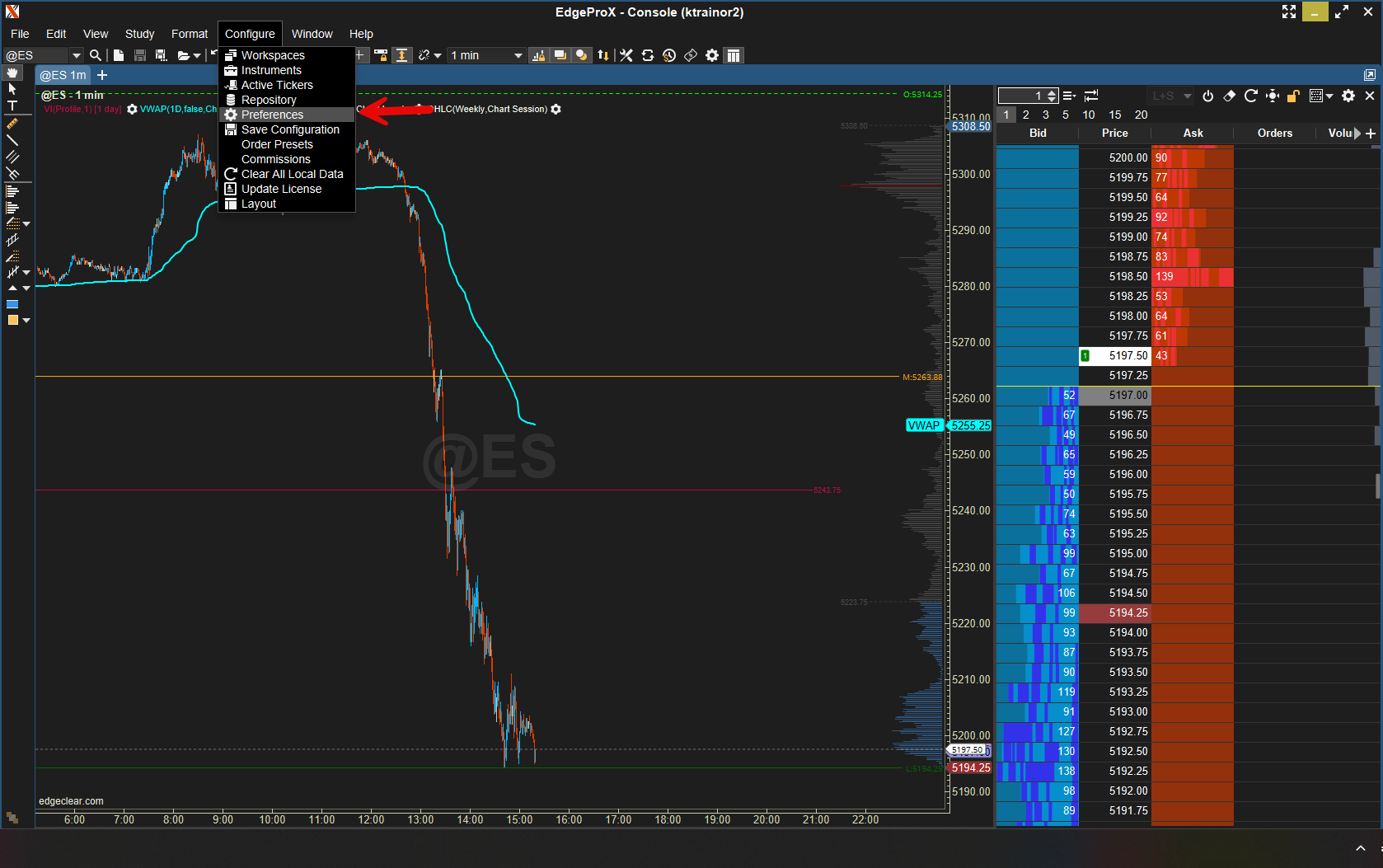Toggle the highlighted auto-scale toolbar button

point(401,55)
